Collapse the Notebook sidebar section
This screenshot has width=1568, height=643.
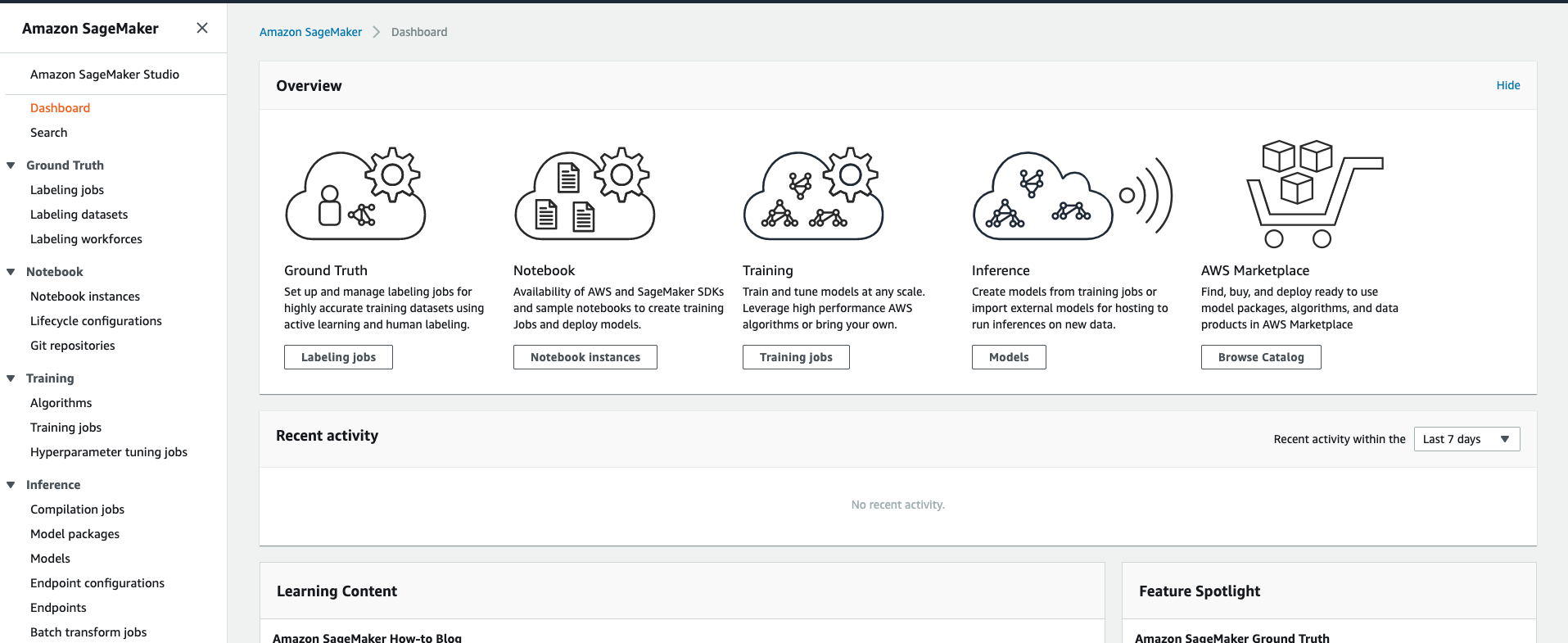pyautogui.click(x=11, y=272)
